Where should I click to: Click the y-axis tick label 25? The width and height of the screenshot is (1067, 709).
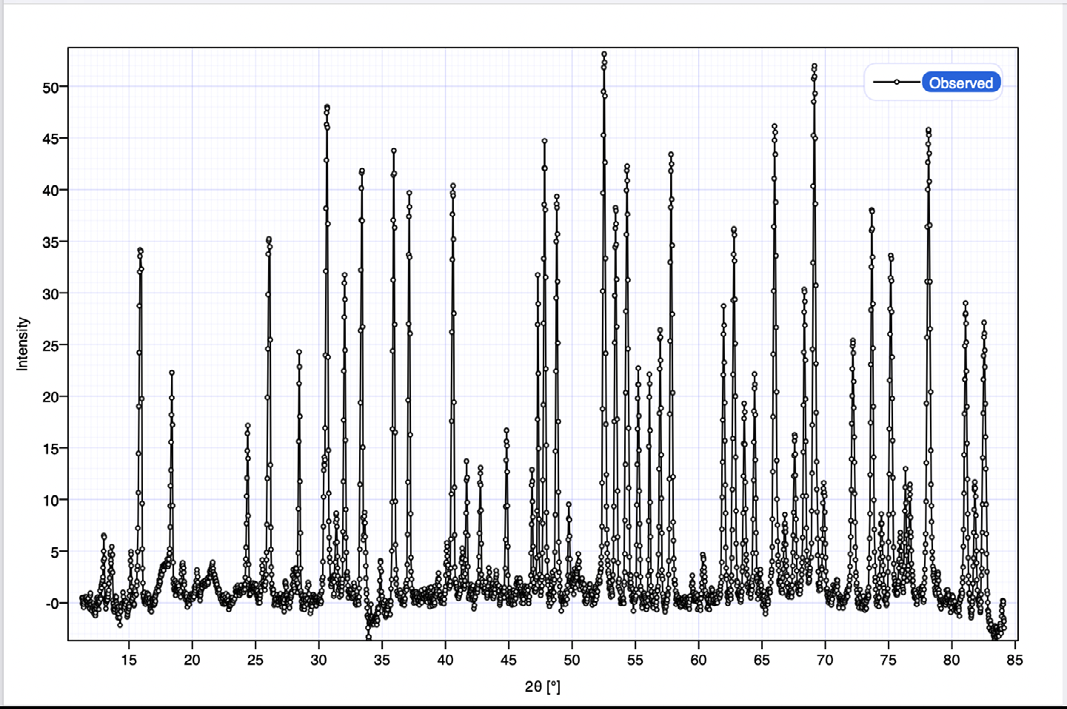(50, 346)
